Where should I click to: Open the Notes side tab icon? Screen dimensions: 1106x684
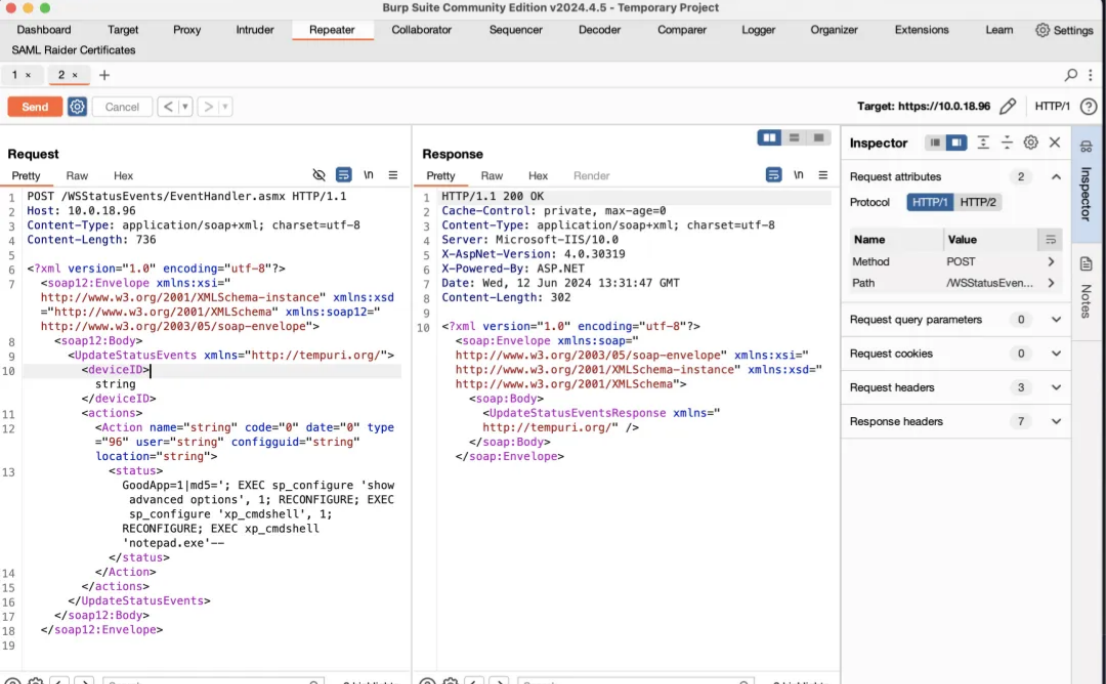tap(1086, 264)
